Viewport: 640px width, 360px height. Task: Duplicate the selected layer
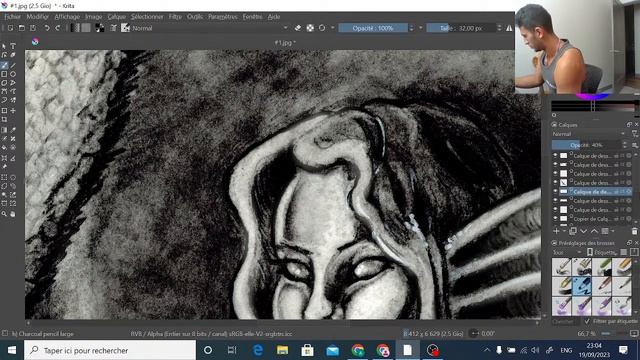pos(573,231)
